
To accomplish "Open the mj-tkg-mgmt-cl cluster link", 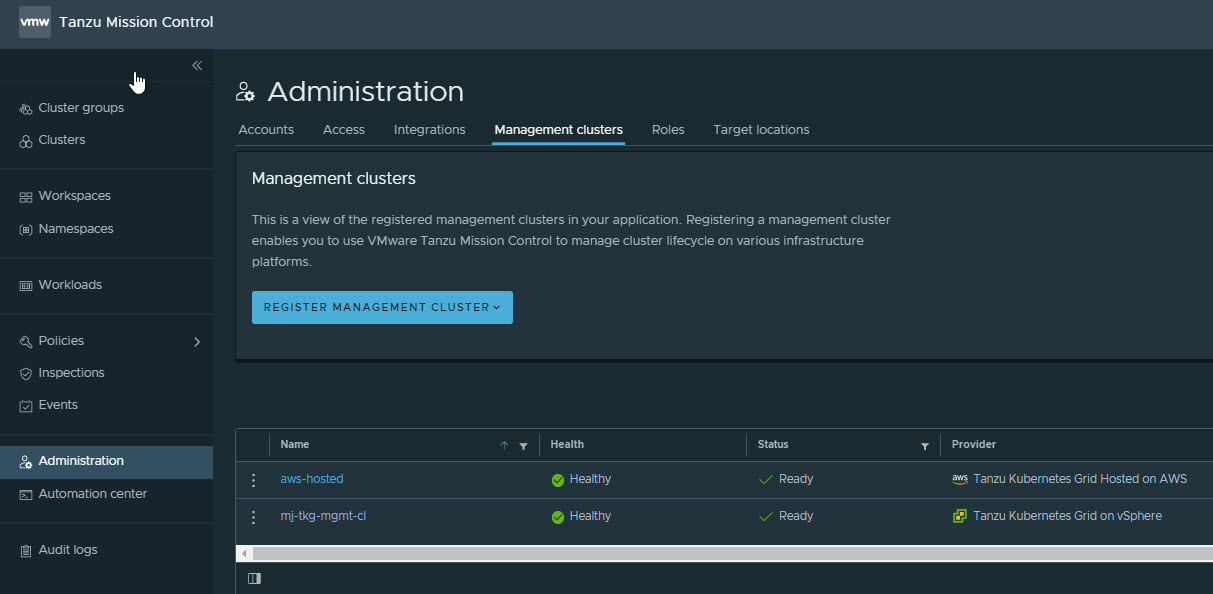I will [x=323, y=516].
